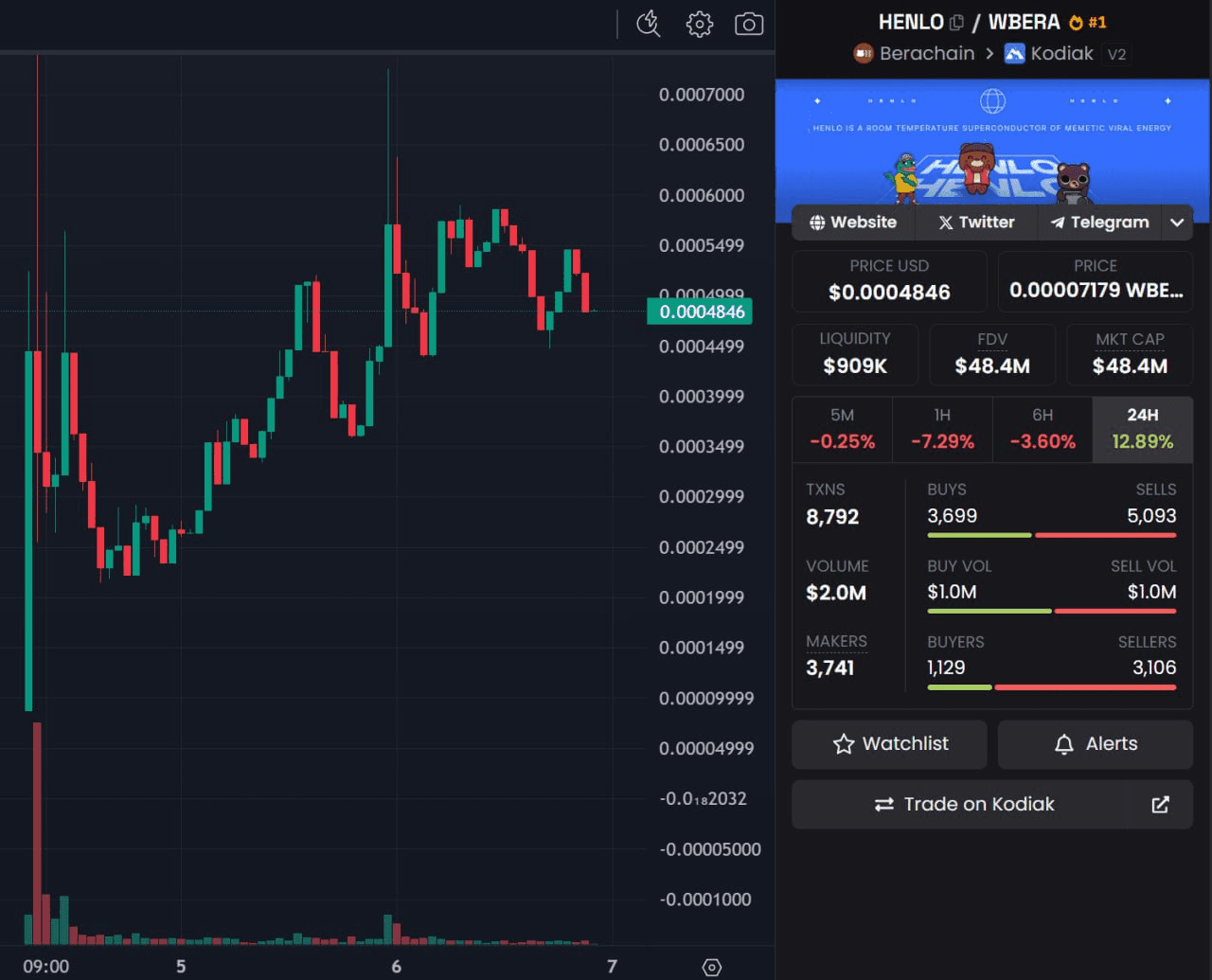Image resolution: width=1212 pixels, height=980 pixels.
Task: Click the Berachain chain logo icon
Action: click(863, 54)
